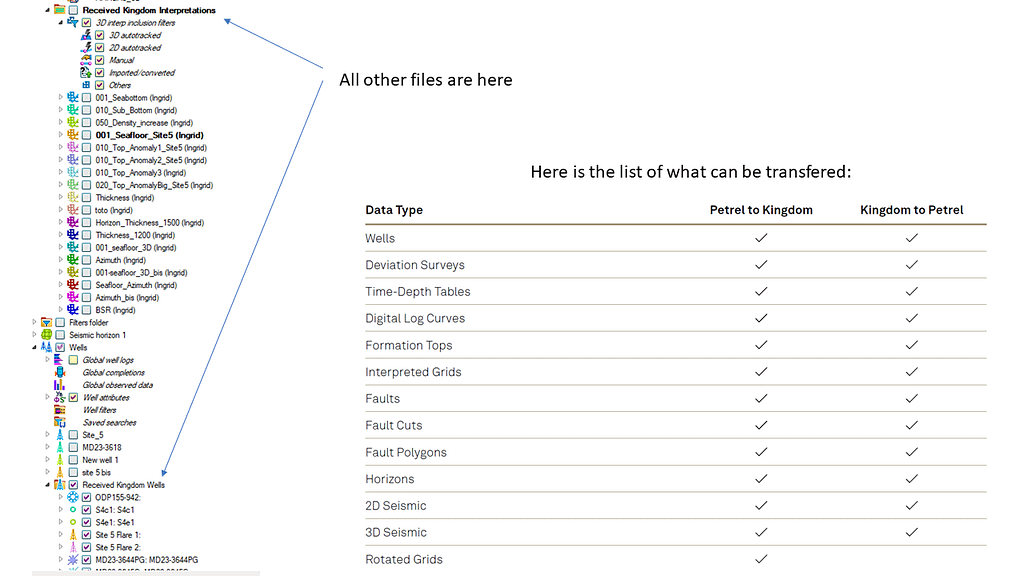Toggle the Received Kingdom Wells checkbox
1024x576 pixels.
[x=73, y=485]
